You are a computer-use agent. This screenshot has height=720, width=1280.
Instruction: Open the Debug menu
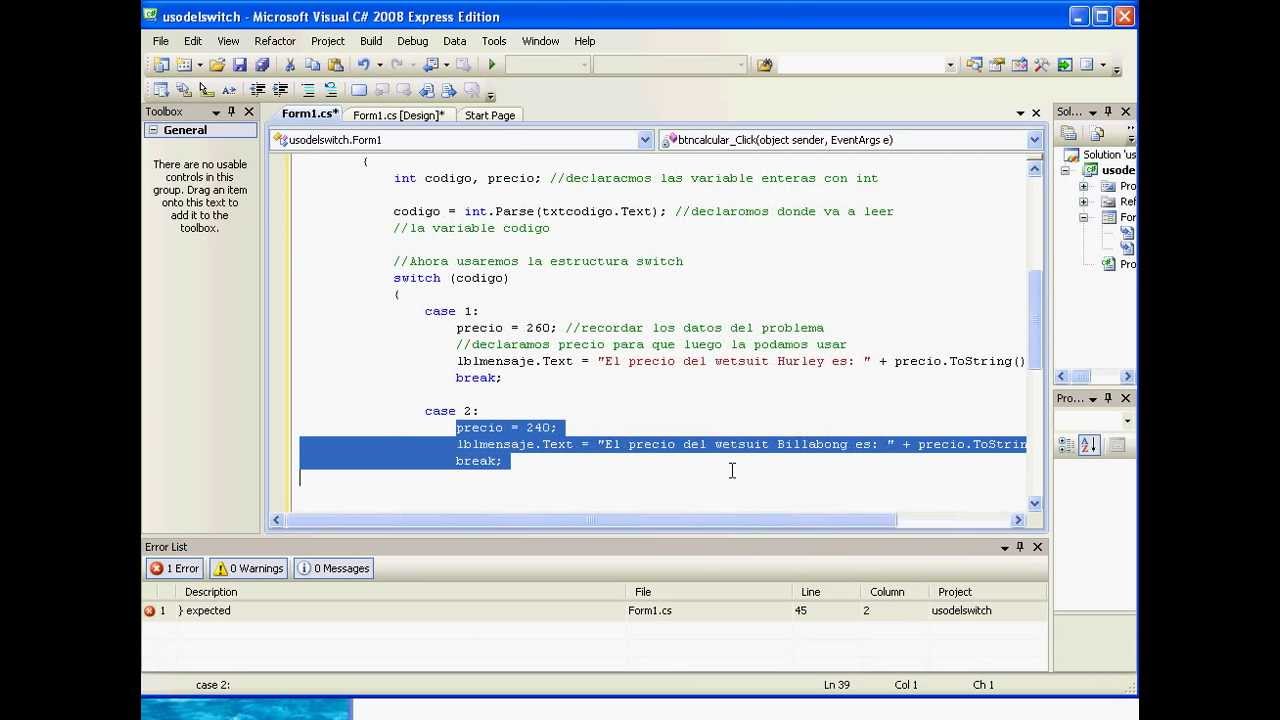click(412, 41)
